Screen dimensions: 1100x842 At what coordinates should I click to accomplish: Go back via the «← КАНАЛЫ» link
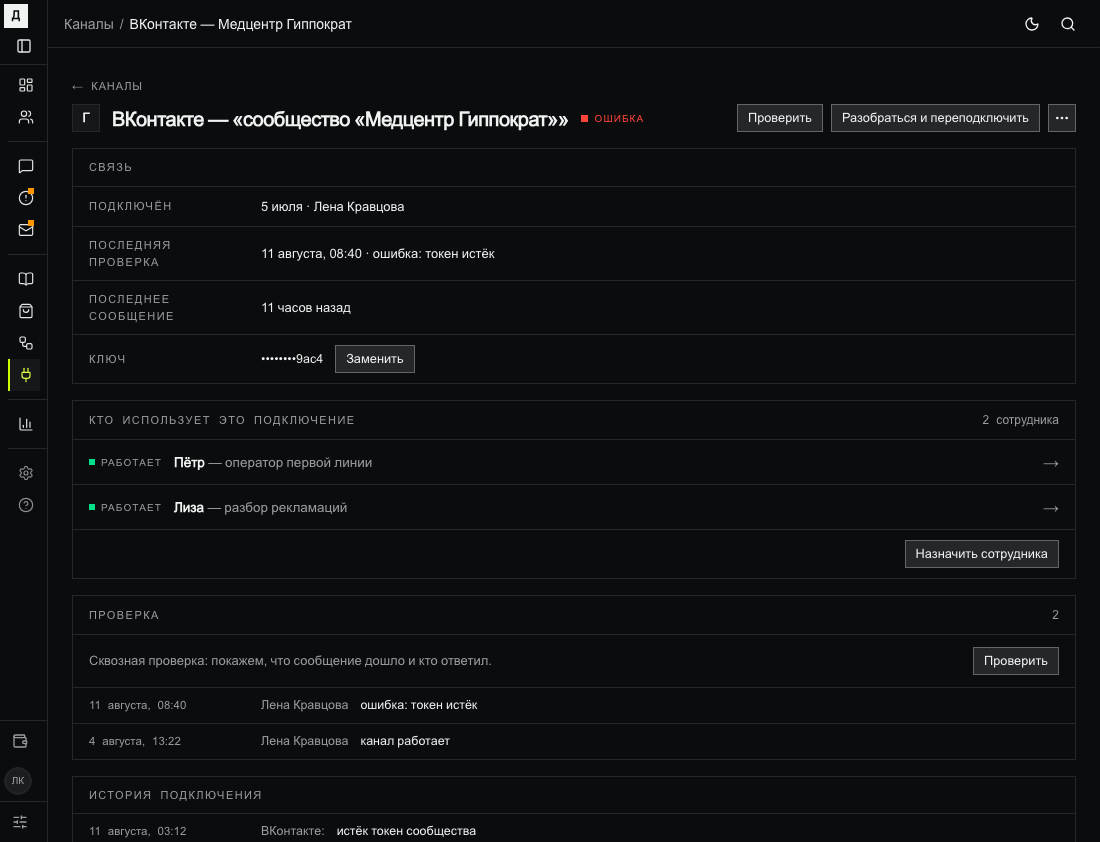click(x=107, y=86)
